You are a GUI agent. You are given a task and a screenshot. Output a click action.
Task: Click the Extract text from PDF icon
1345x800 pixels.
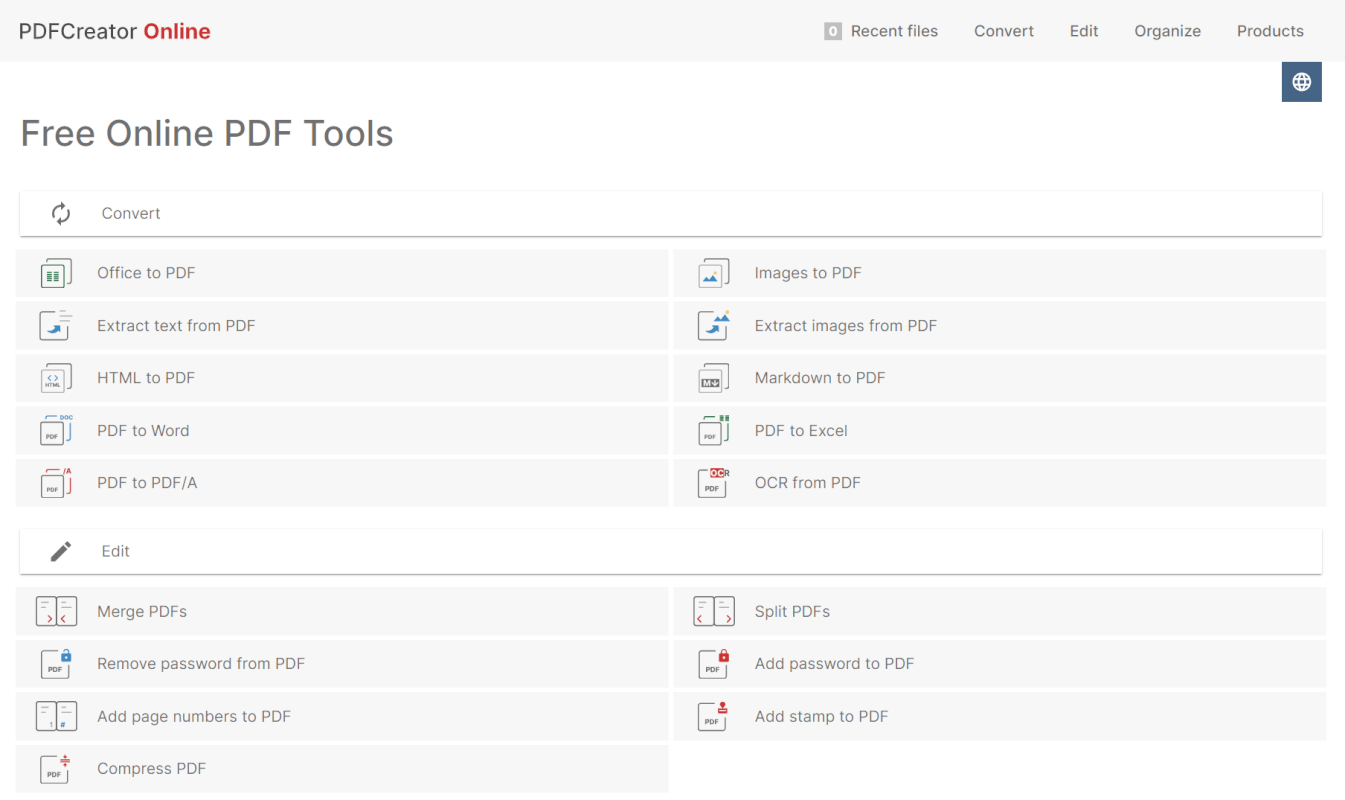click(x=56, y=325)
